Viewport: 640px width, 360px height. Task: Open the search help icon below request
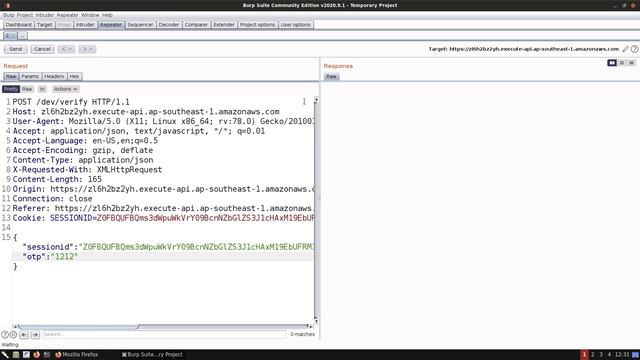tap(4, 334)
